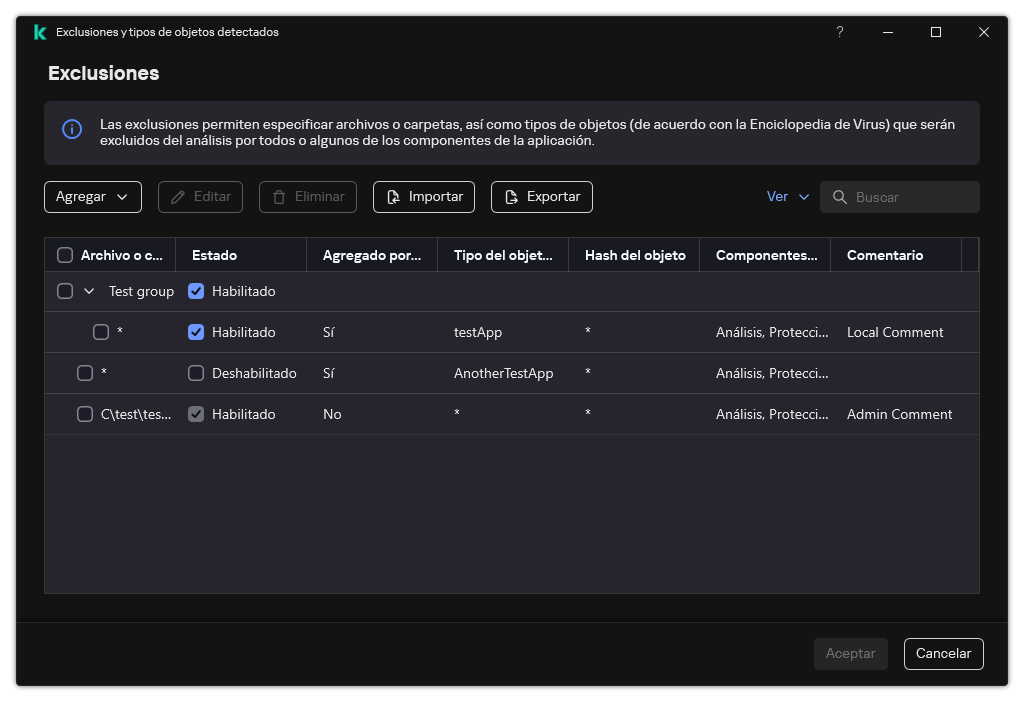Select row checkbox for C\test path
Viewport: 1024px width, 702px height.
pos(85,414)
